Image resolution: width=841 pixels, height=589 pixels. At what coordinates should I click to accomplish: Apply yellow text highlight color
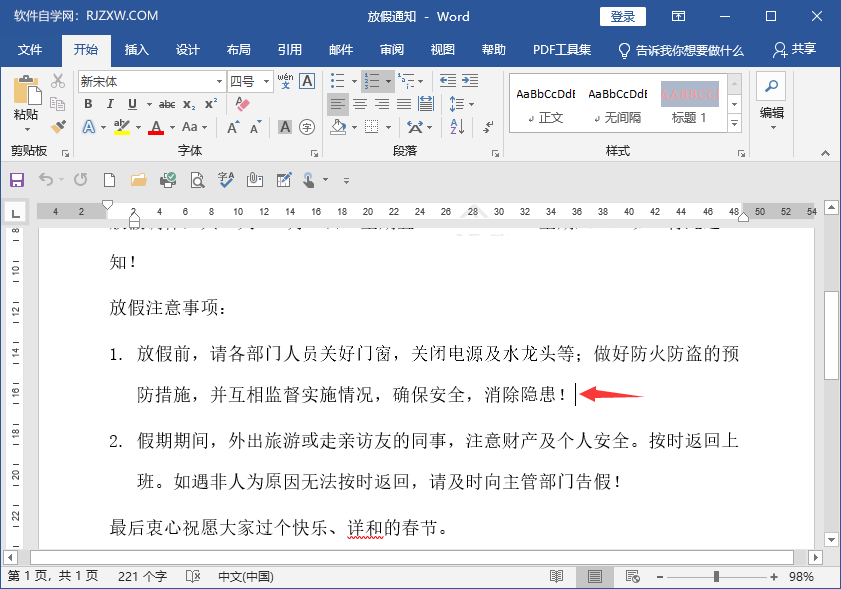click(122, 127)
